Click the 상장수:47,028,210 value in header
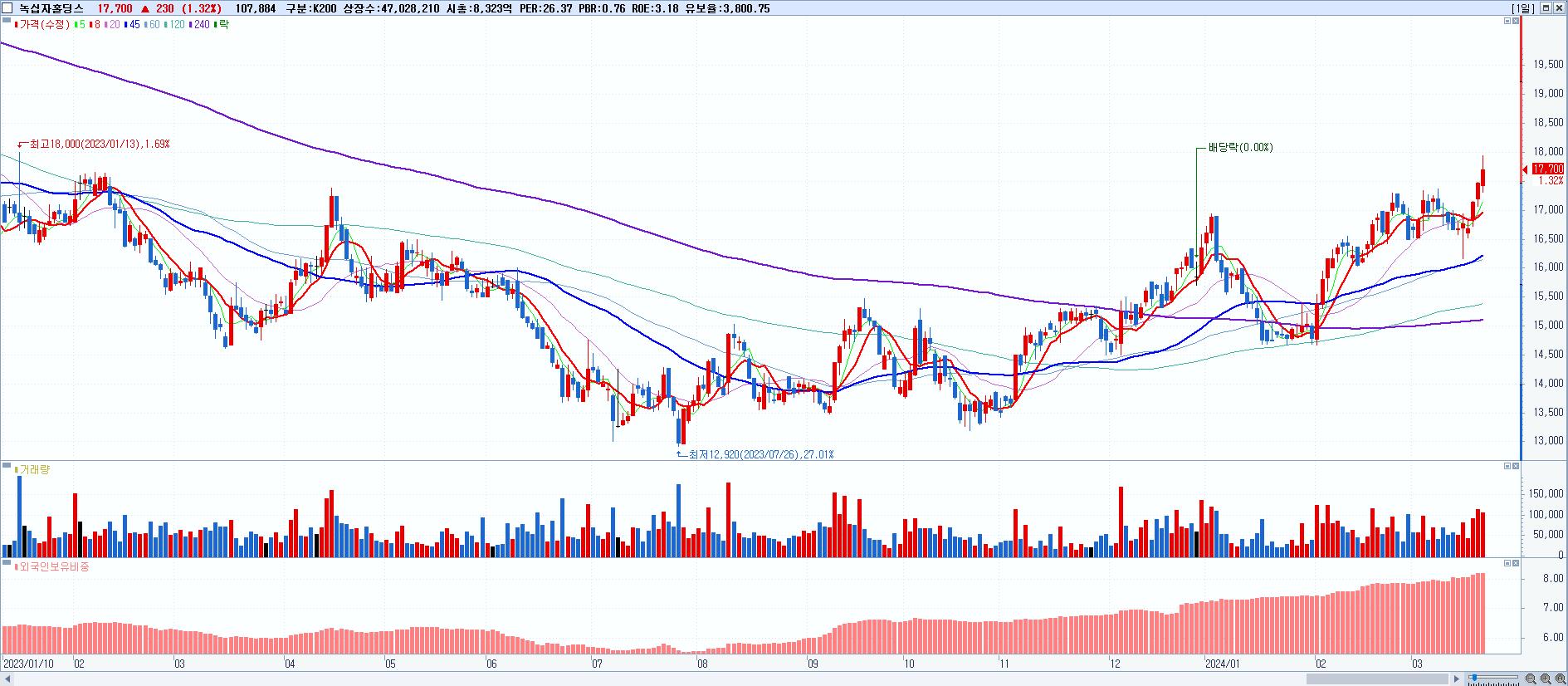 click(392, 8)
